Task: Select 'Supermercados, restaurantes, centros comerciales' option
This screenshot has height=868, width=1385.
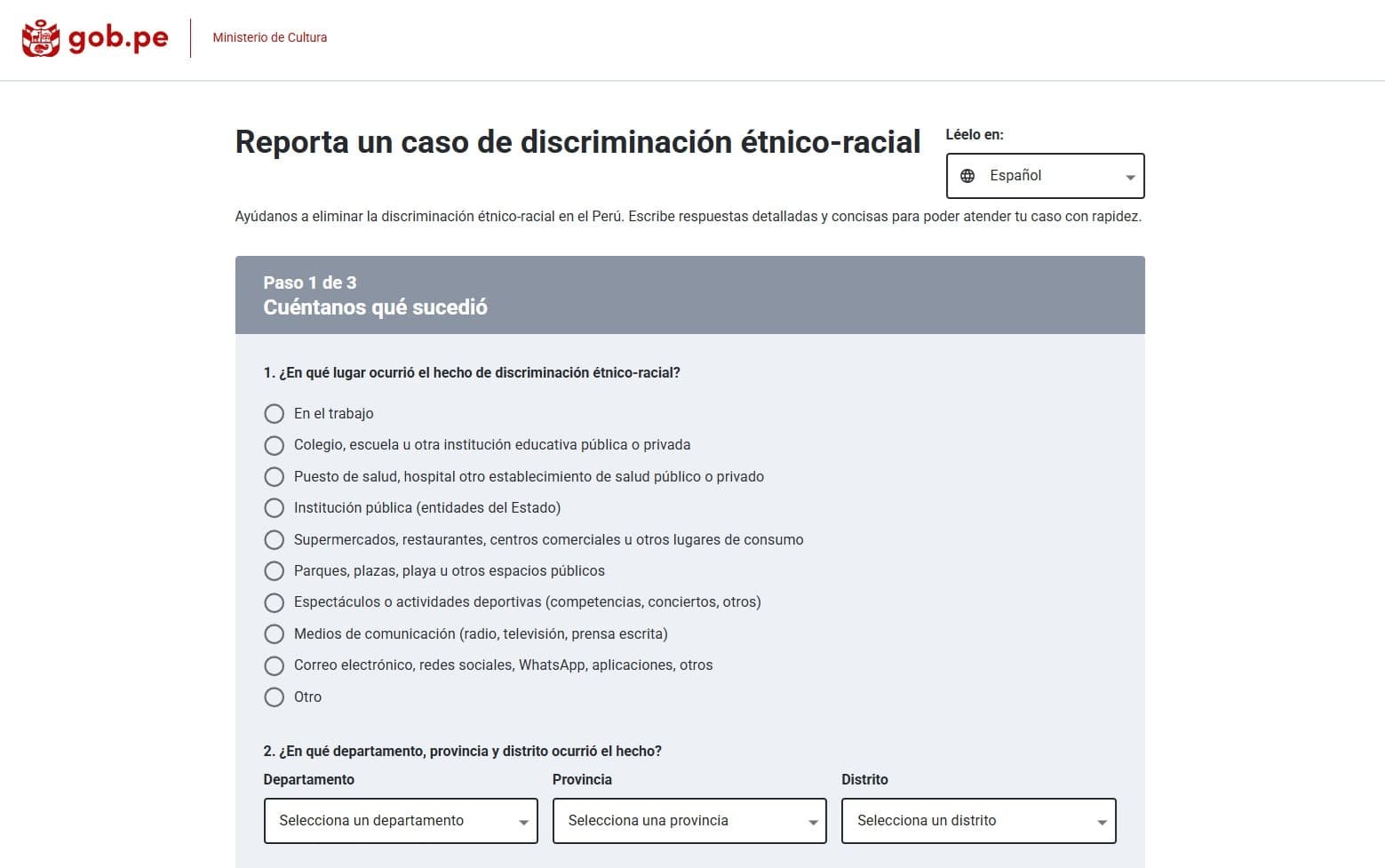Action: 275,540
